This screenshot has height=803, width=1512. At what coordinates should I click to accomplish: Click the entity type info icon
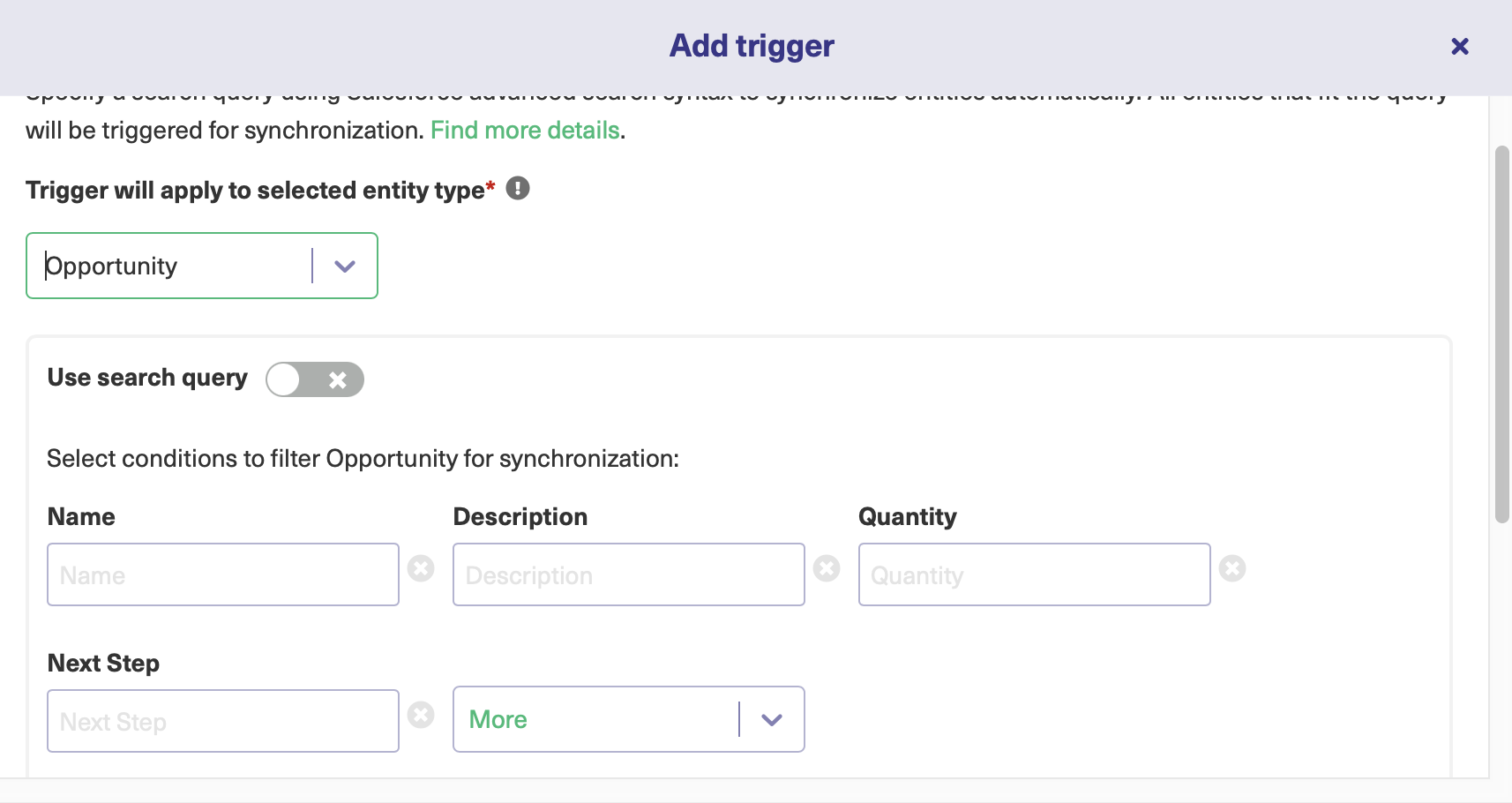click(518, 188)
